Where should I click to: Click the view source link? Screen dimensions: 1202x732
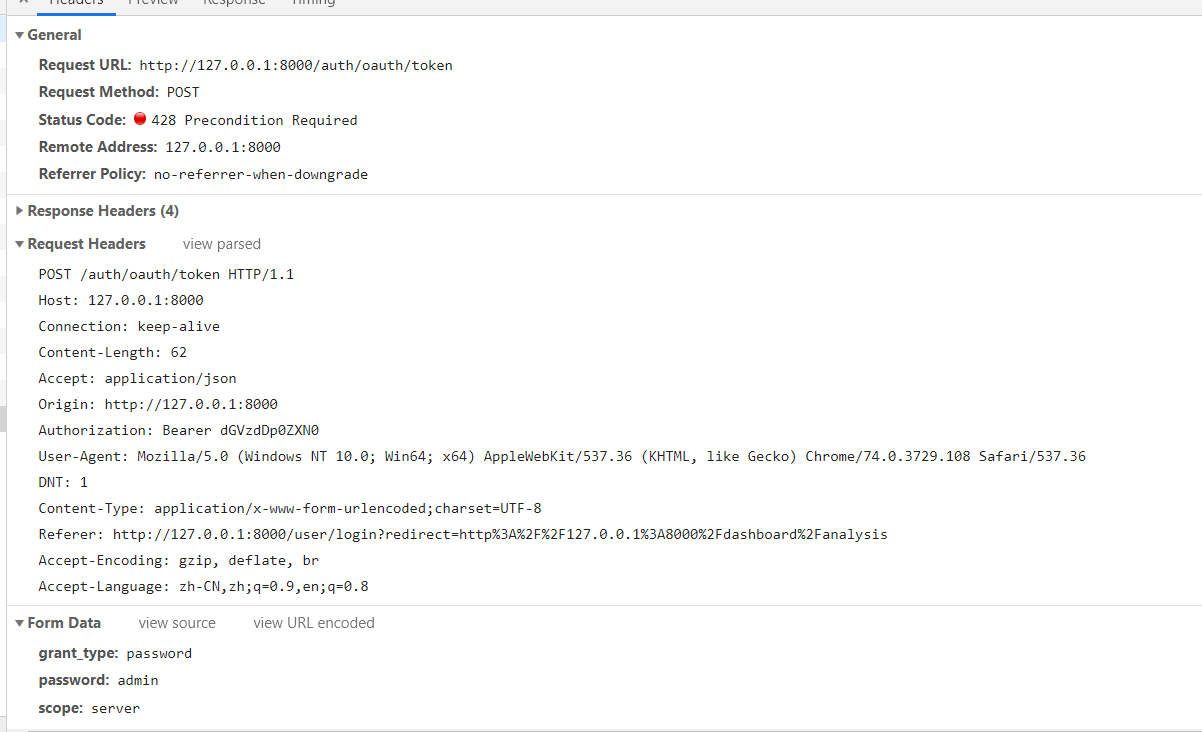coord(177,622)
